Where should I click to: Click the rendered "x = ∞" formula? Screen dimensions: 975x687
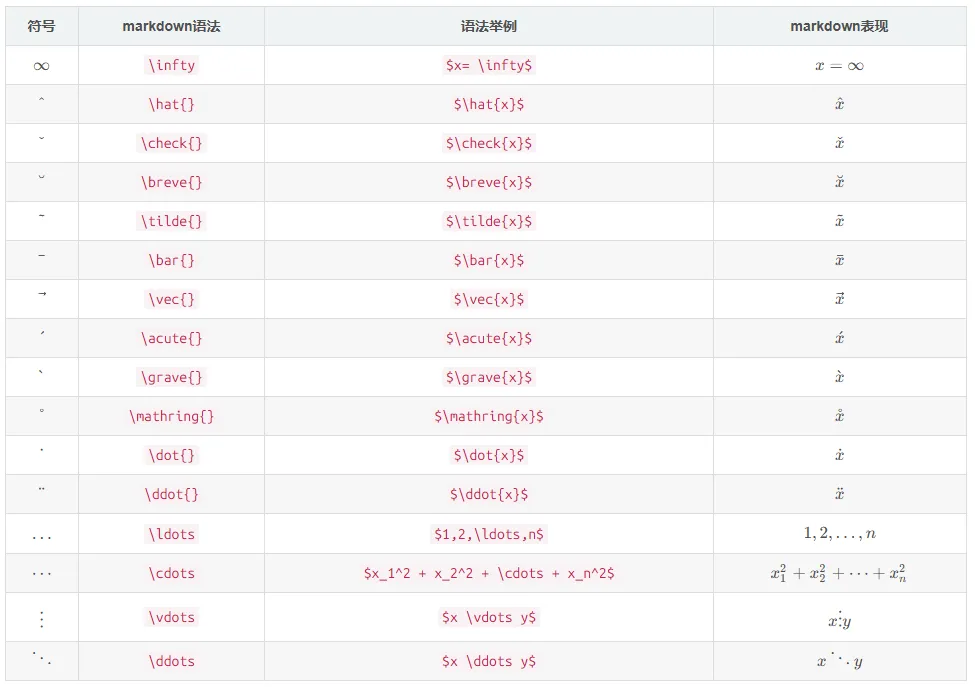pyautogui.click(x=839, y=66)
